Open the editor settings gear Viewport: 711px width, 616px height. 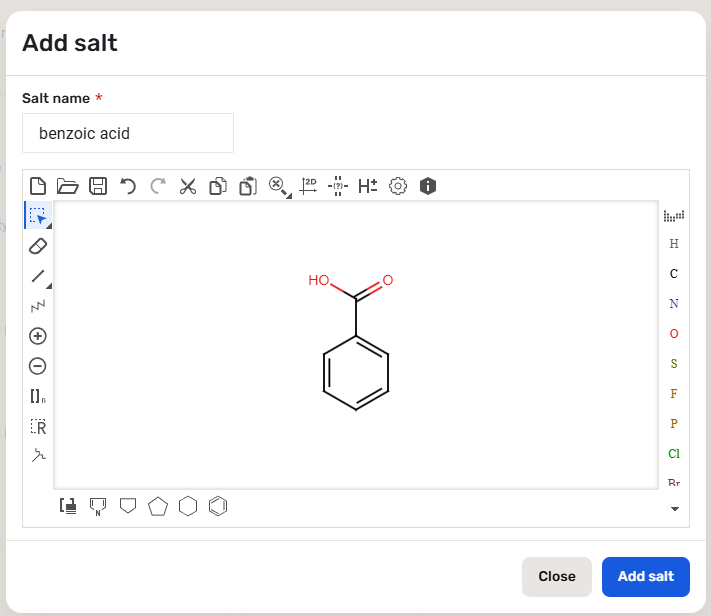[x=398, y=185]
